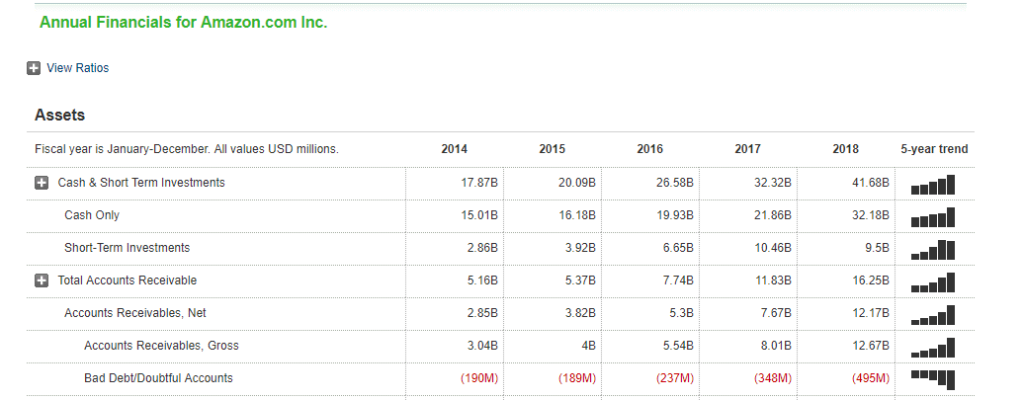Select the 2014 column header
1024x400 pixels.
454,149
